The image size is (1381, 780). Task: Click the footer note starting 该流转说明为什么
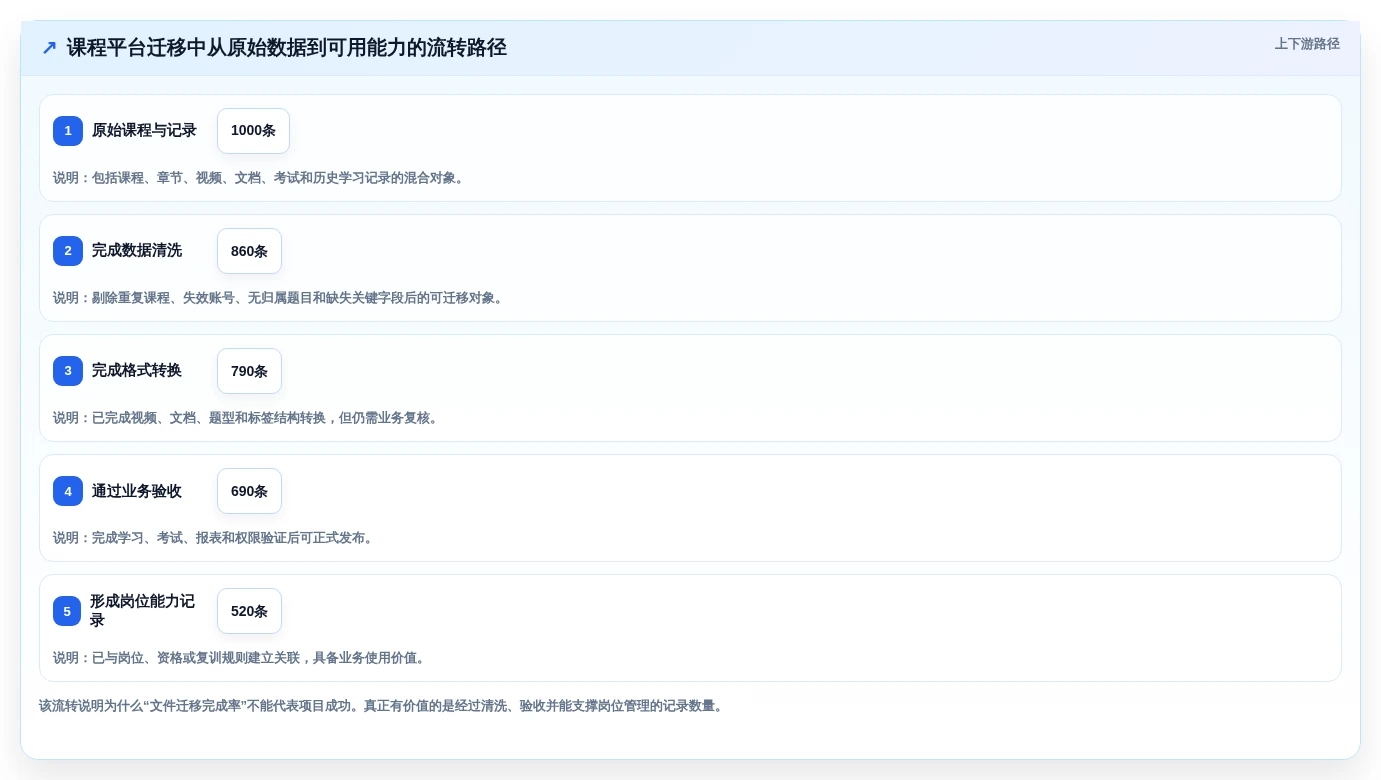[382, 706]
